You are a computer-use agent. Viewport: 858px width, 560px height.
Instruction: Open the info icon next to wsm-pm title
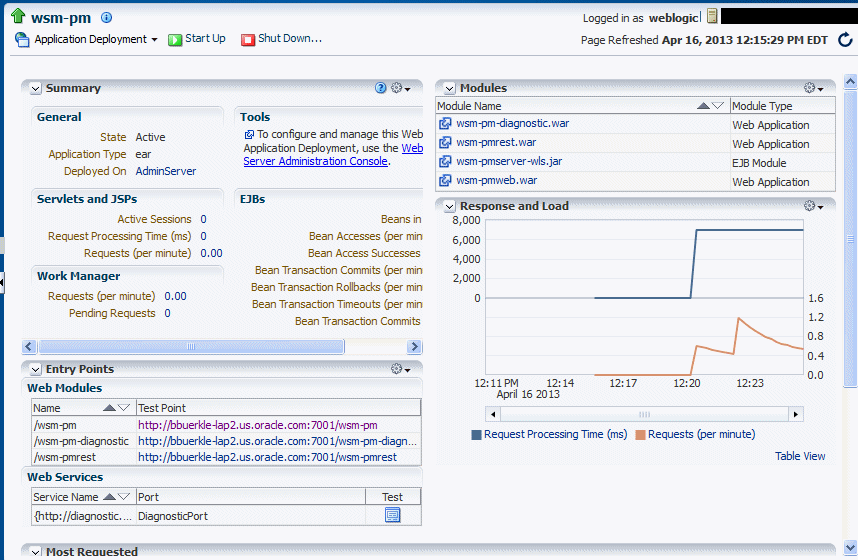point(107,18)
